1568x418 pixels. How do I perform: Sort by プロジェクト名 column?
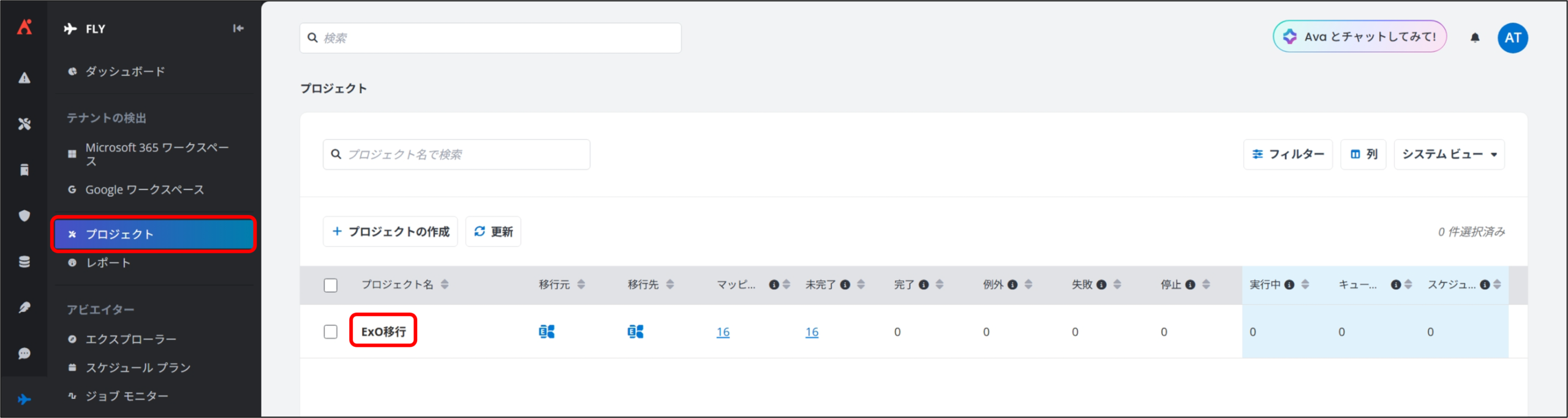pyautogui.click(x=445, y=284)
